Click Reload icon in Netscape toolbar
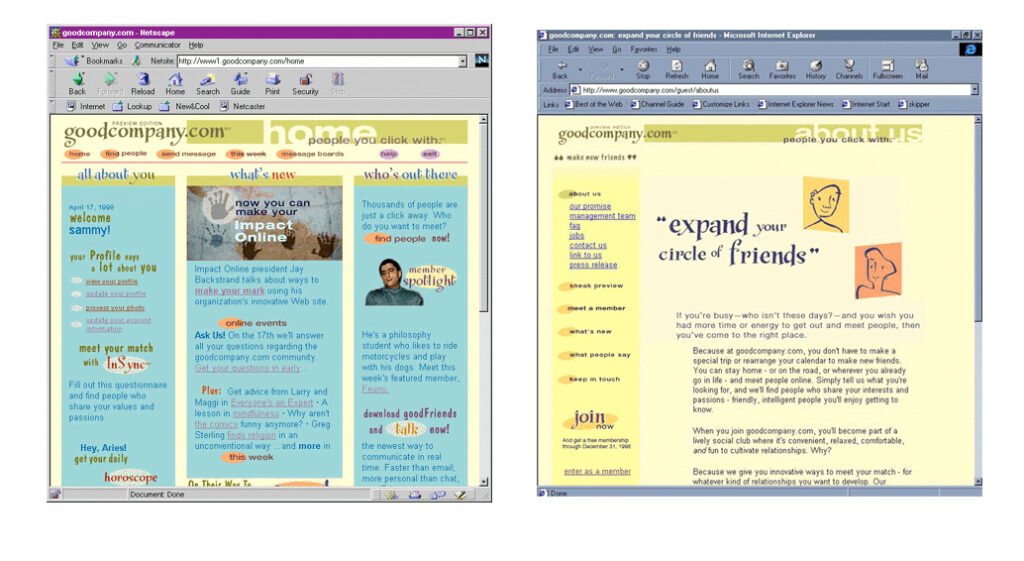 142,84
